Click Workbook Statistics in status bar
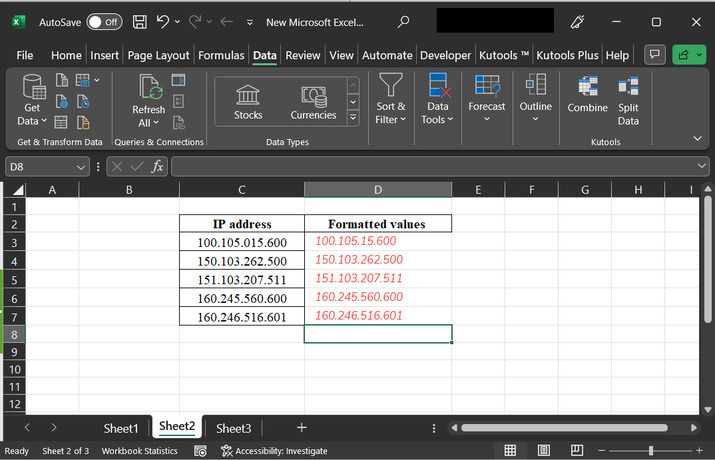 click(x=139, y=451)
